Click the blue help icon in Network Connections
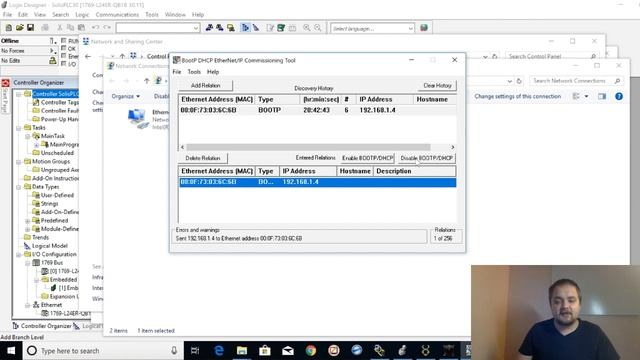 (619, 97)
